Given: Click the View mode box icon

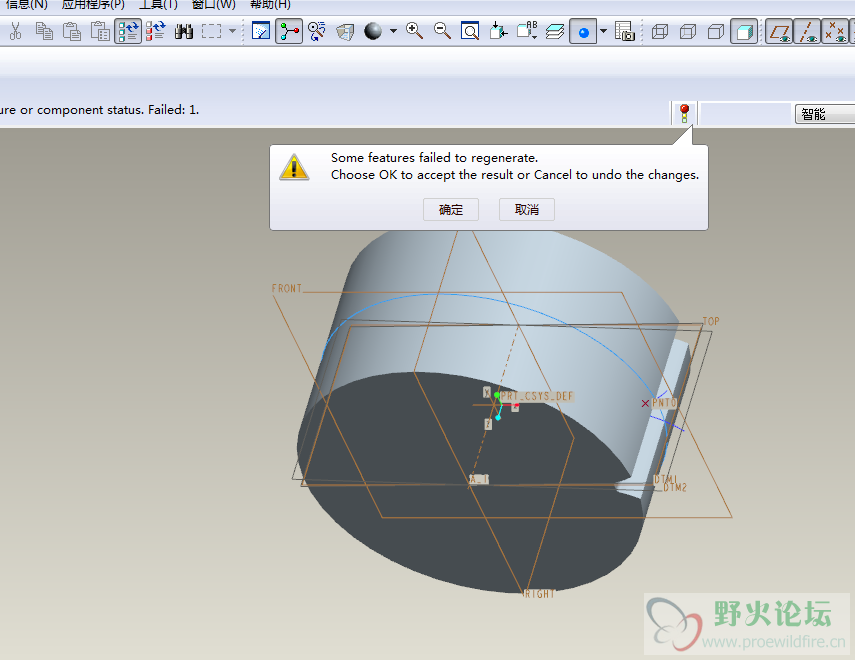Looking at the screenshot, I should click(345, 32).
